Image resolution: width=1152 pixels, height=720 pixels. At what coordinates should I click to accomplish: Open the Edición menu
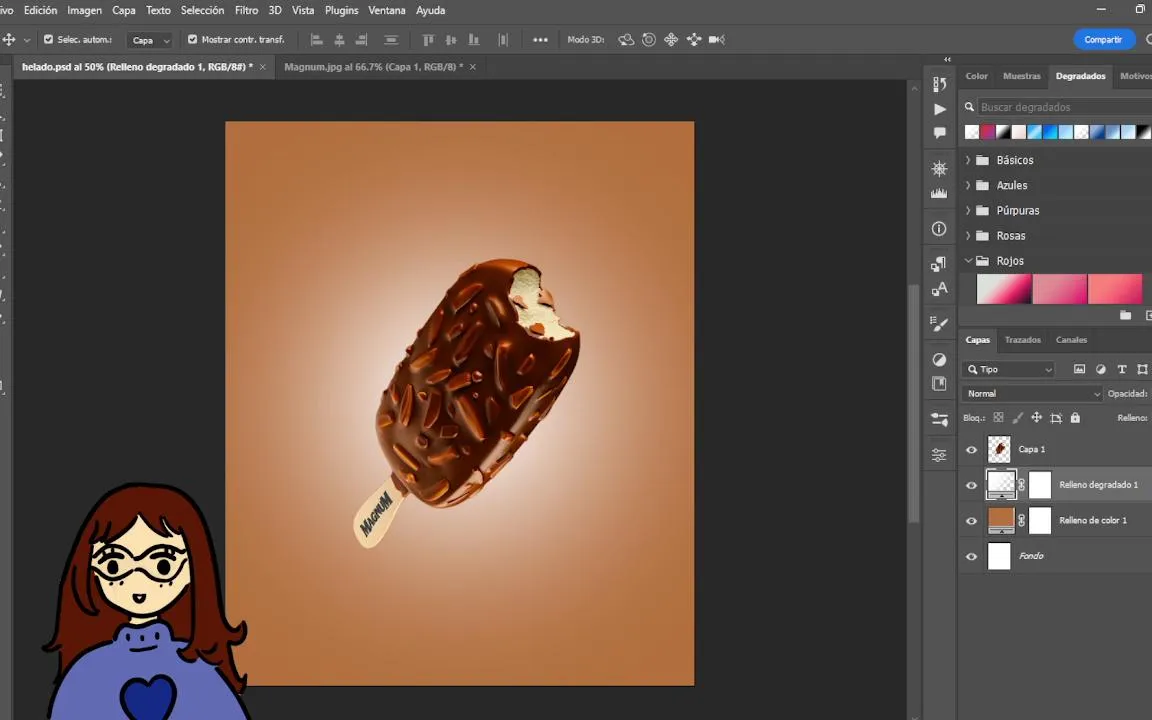click(40, 10)
